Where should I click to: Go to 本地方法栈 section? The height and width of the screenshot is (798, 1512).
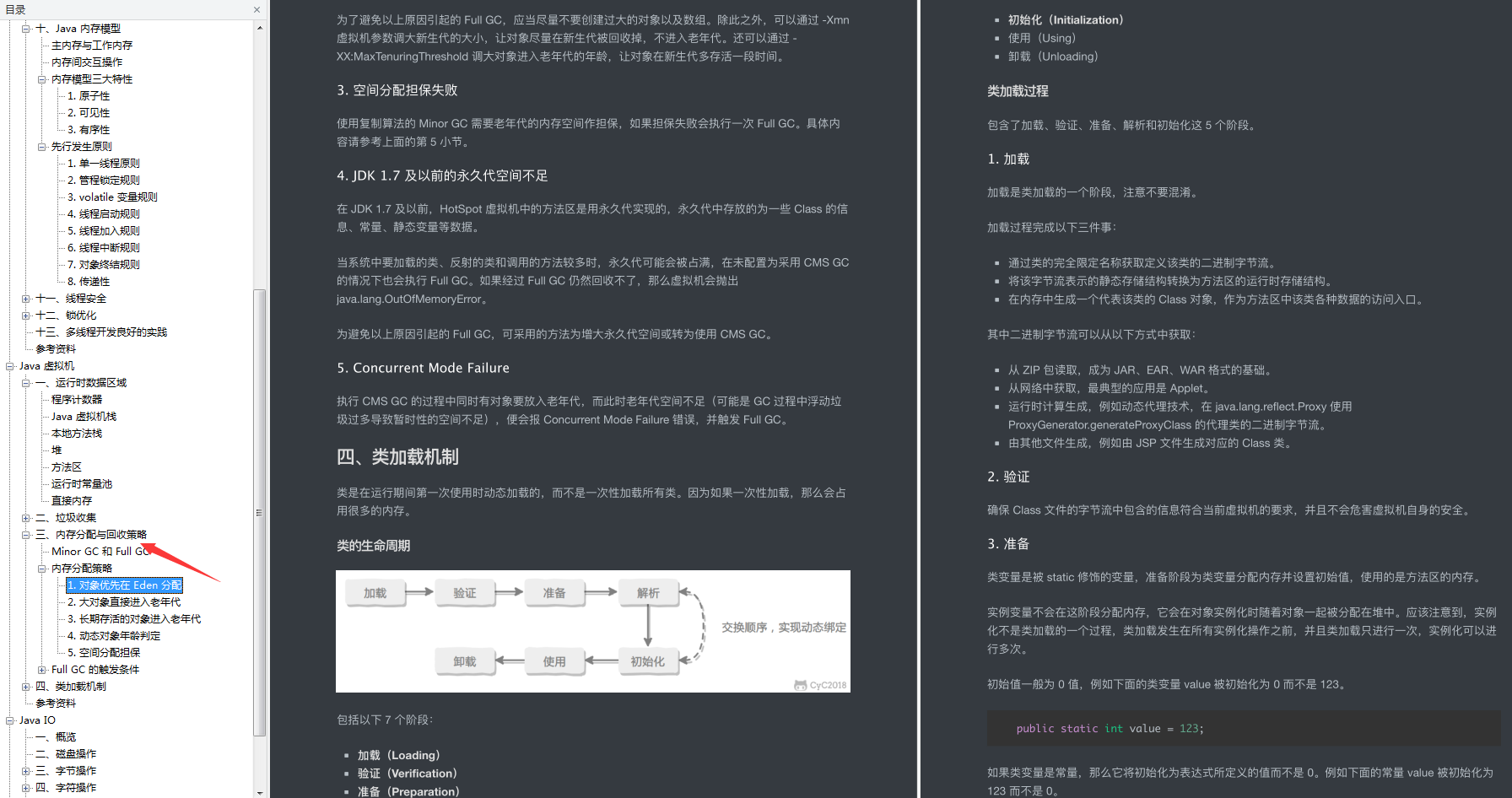pyautogui.click(x=77, y=434)
